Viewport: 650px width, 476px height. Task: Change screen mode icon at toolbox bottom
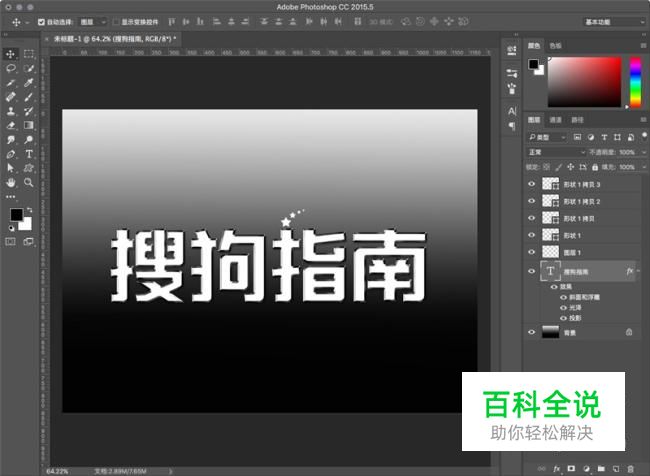click(x=29, y=242)
